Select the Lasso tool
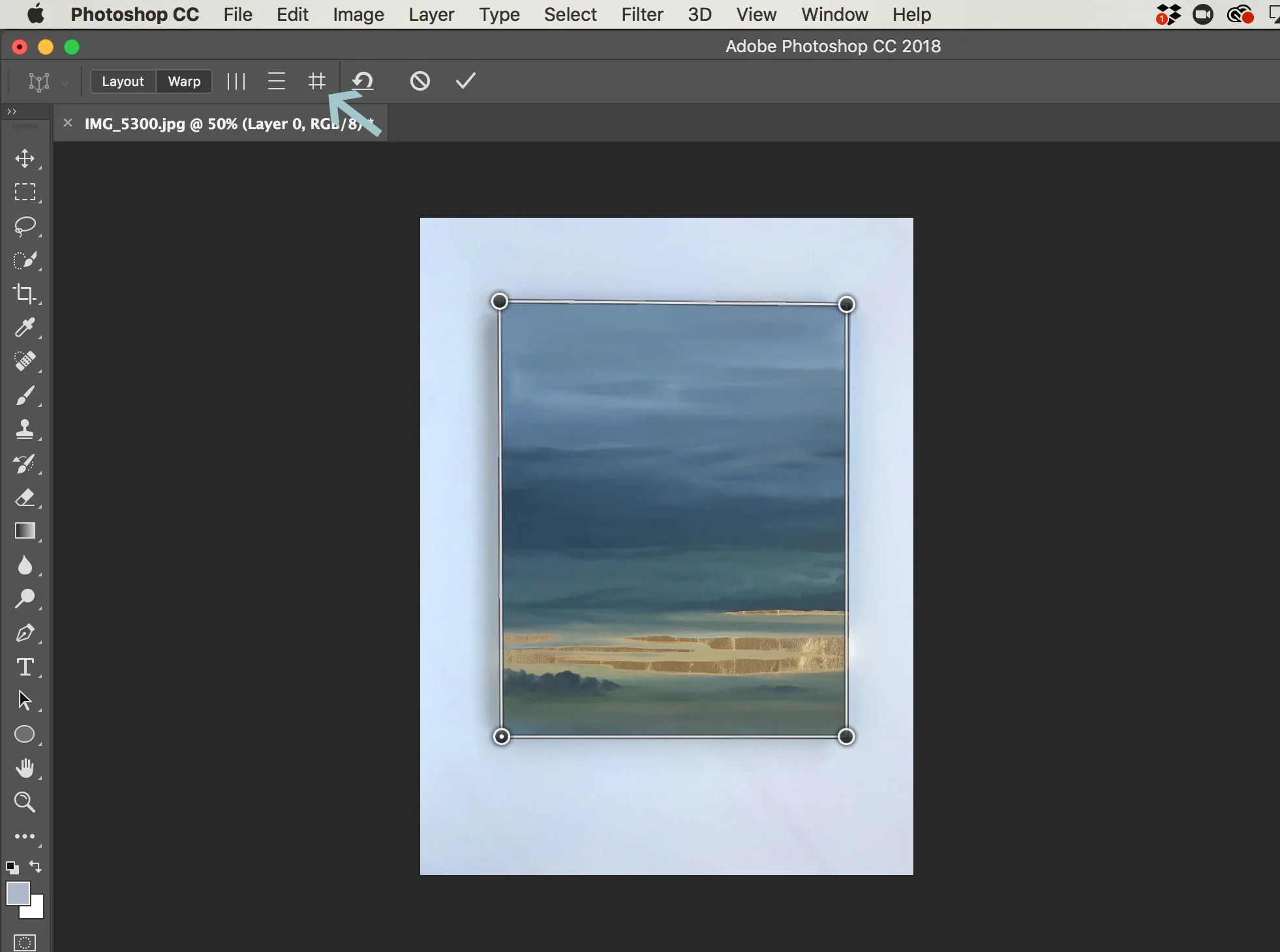The image size is (1280, 952). [x=25, y=226]
